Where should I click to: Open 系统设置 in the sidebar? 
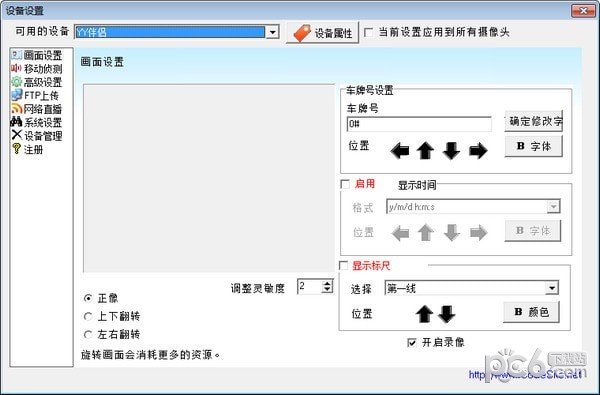[43, 122]
